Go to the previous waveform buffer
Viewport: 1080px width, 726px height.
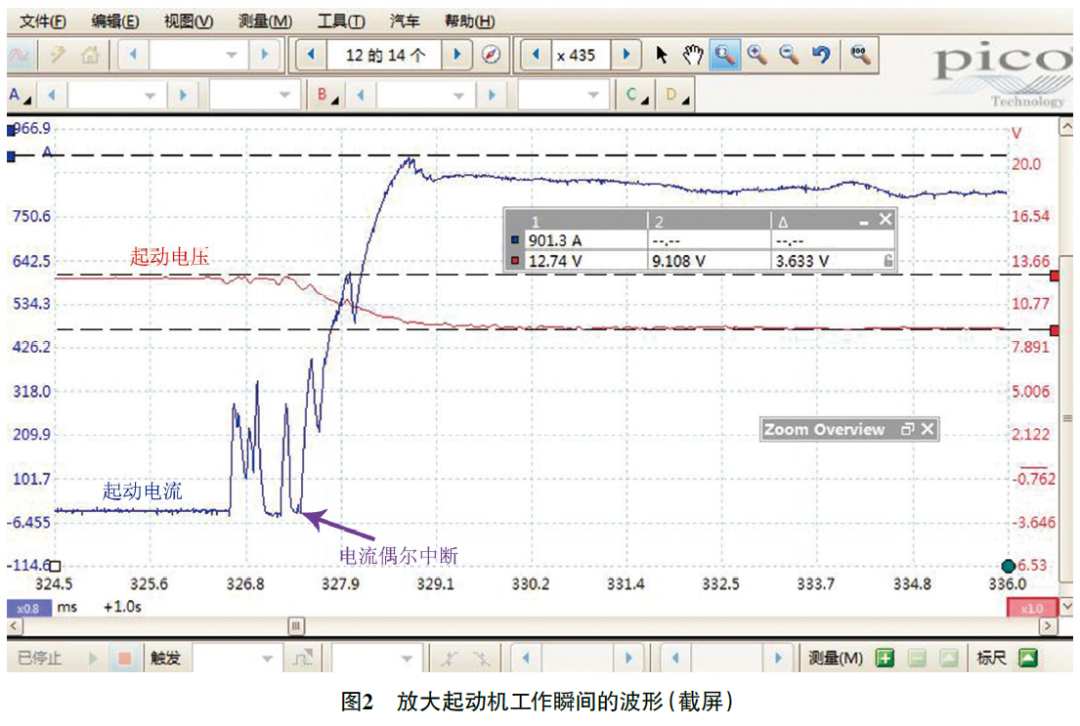(x=311, y=54)
